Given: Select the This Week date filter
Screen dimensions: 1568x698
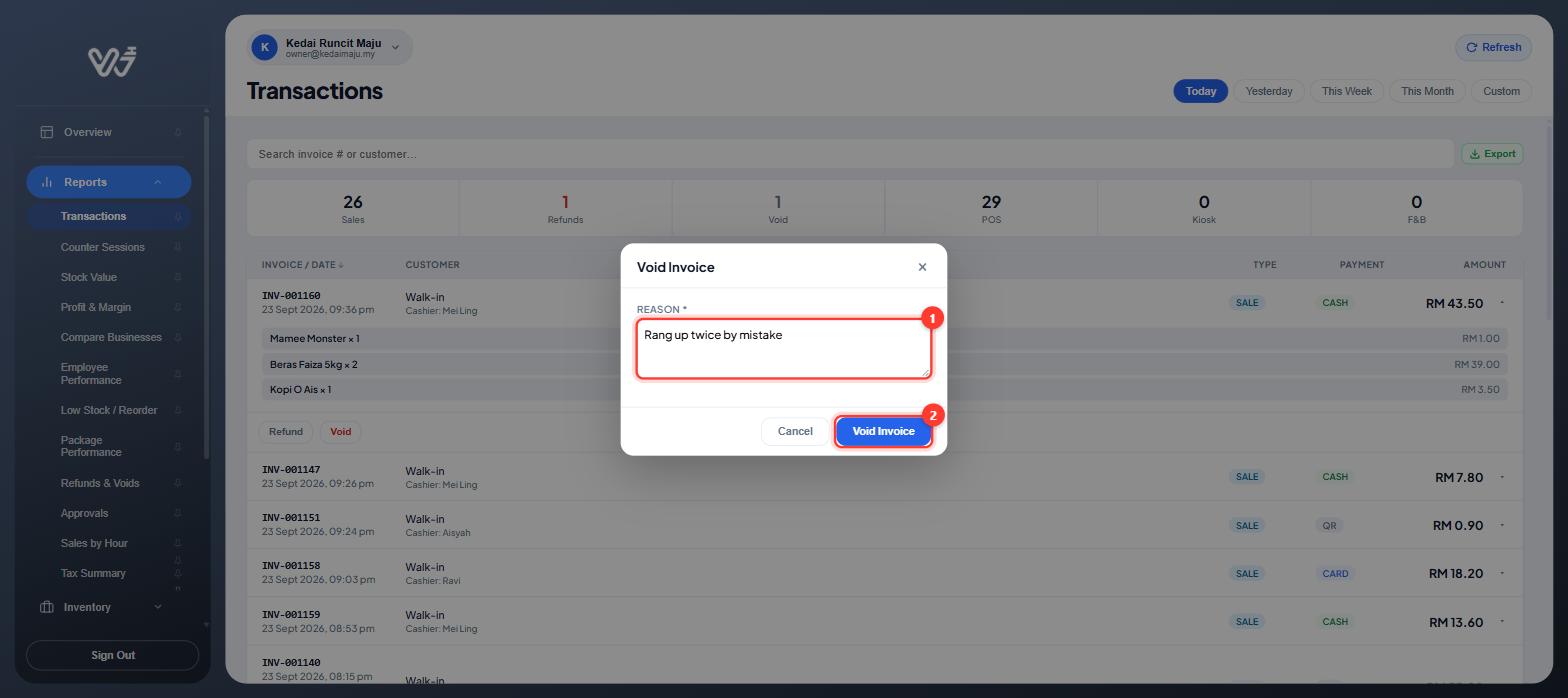Looking at the screenshot, I should [1347, 91].
